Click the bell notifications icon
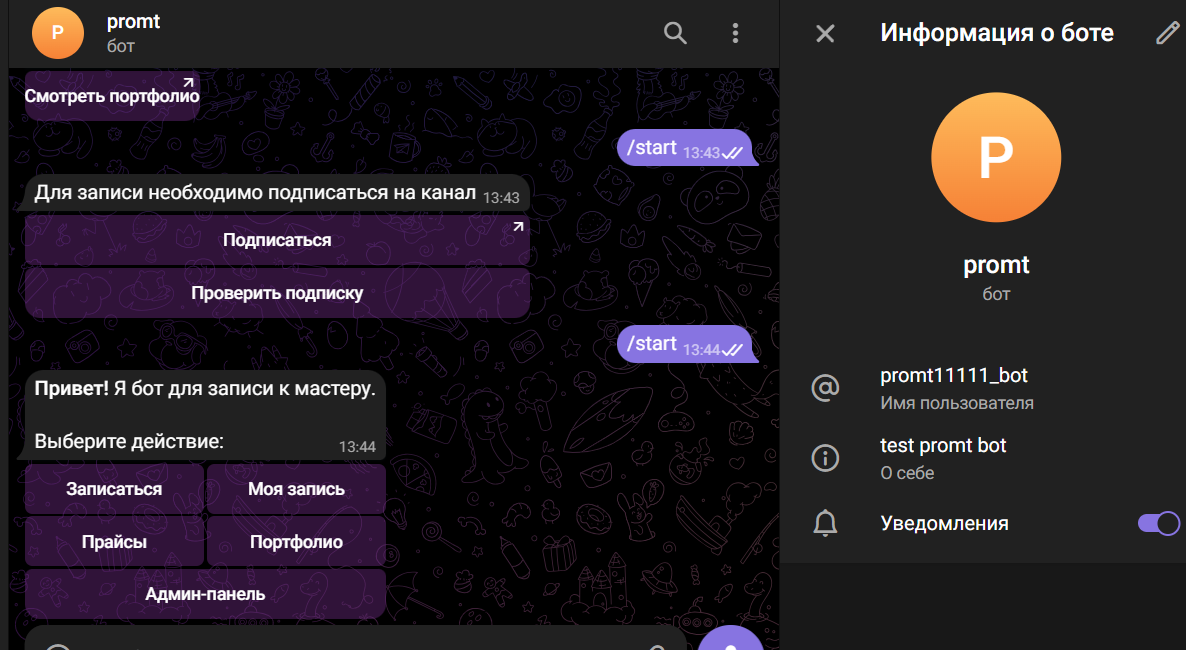This screenshot has height=650, width=1186. 824,523
